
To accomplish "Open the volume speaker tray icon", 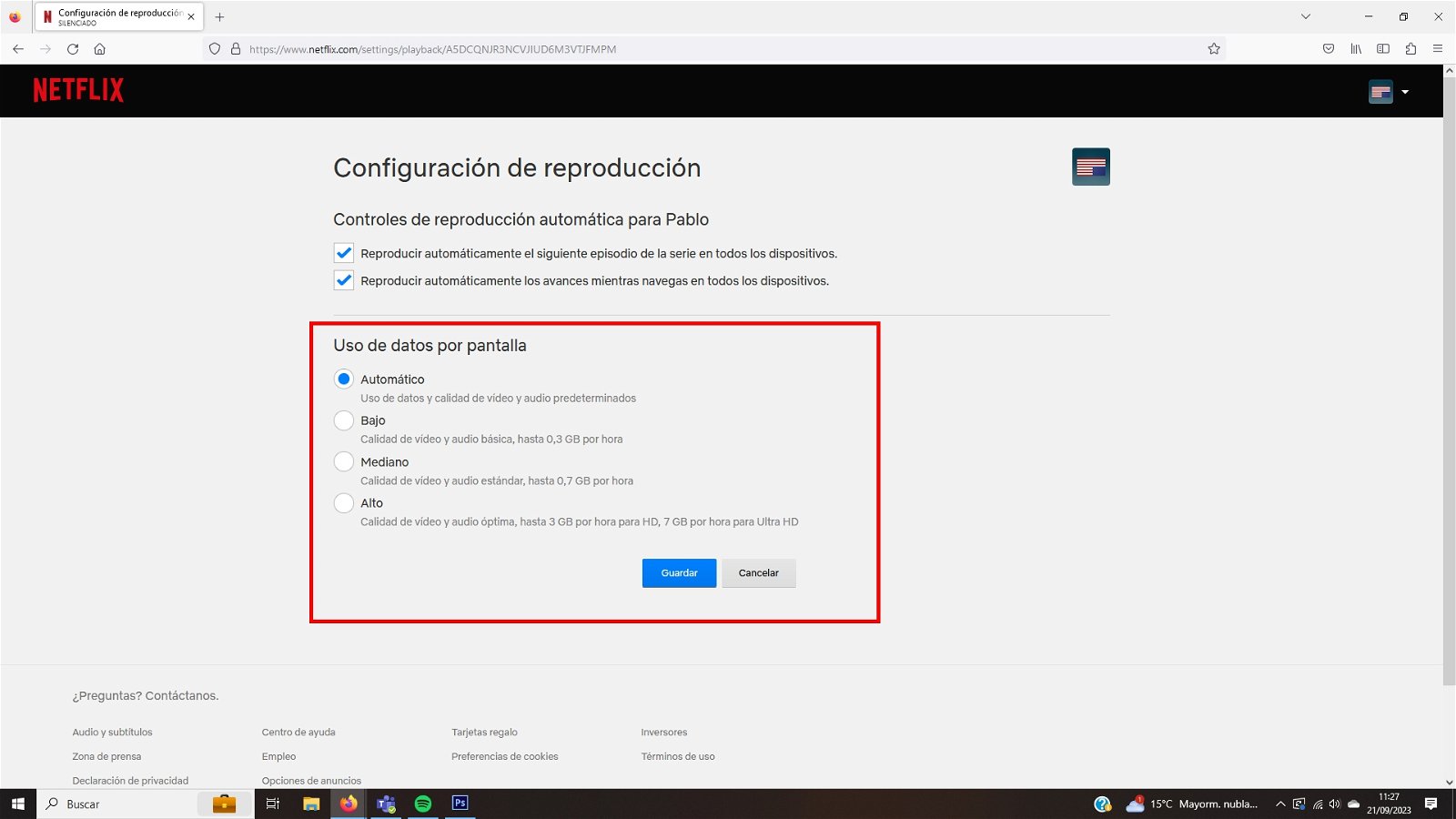I will point(1335,804).
